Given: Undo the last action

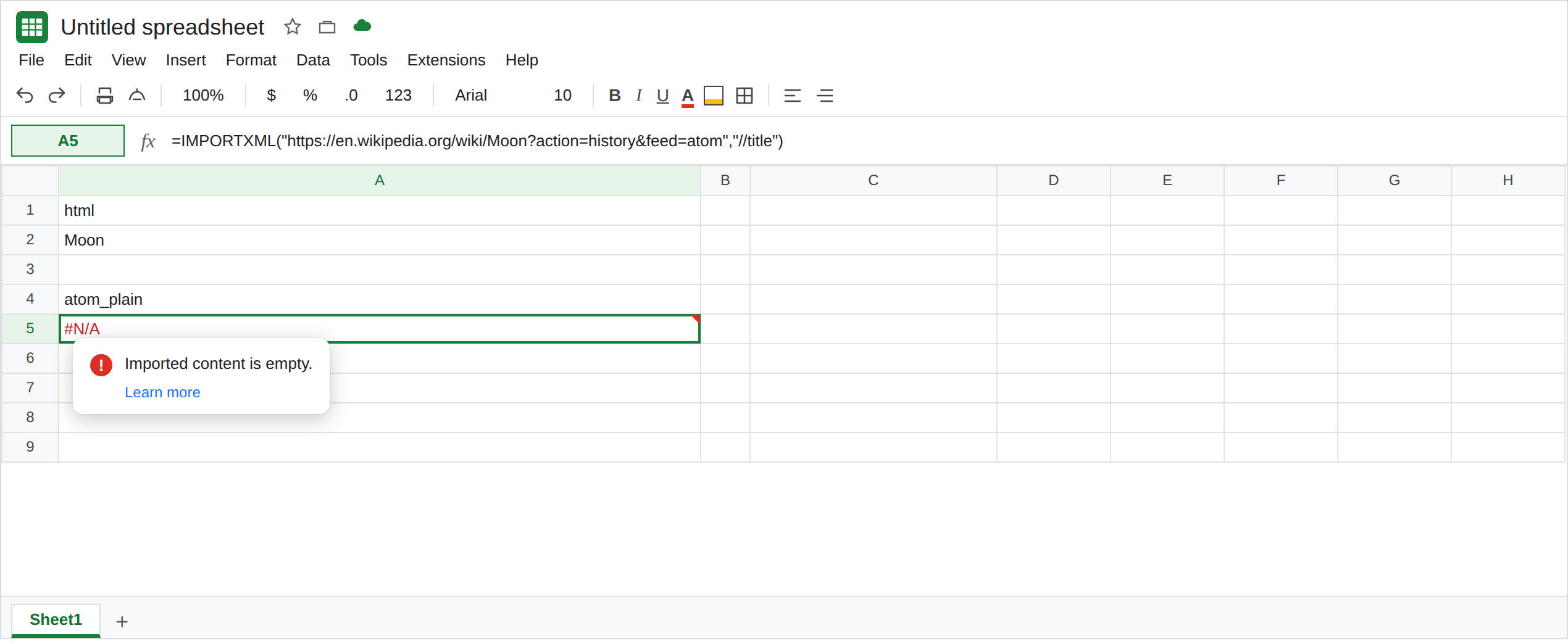Looking at the screenshot, I should (x=25, y=96).
